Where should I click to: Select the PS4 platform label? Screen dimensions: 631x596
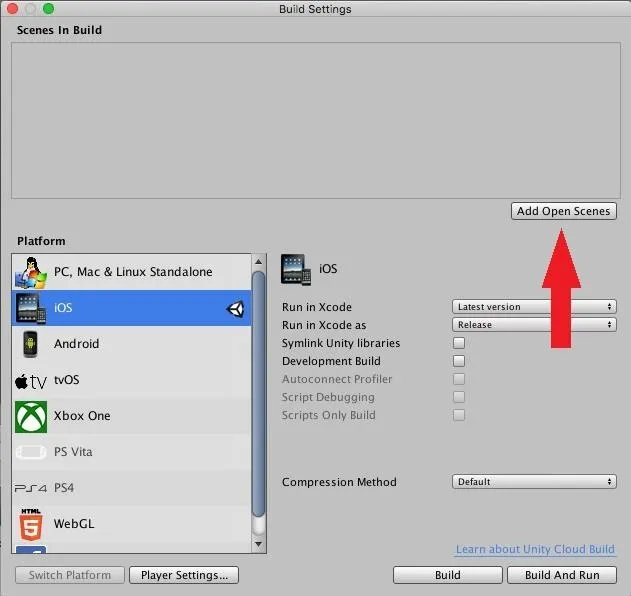click(x=64, y=488)
